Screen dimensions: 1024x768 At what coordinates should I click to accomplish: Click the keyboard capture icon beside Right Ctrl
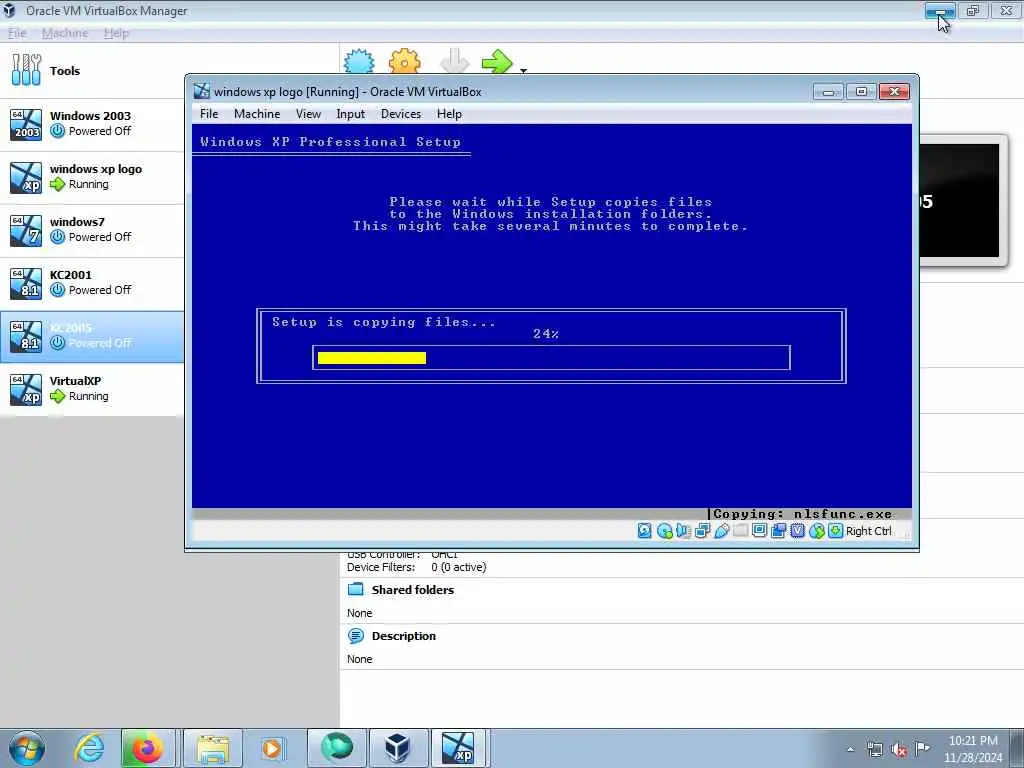pyautogui.click(x=835, y=531)
